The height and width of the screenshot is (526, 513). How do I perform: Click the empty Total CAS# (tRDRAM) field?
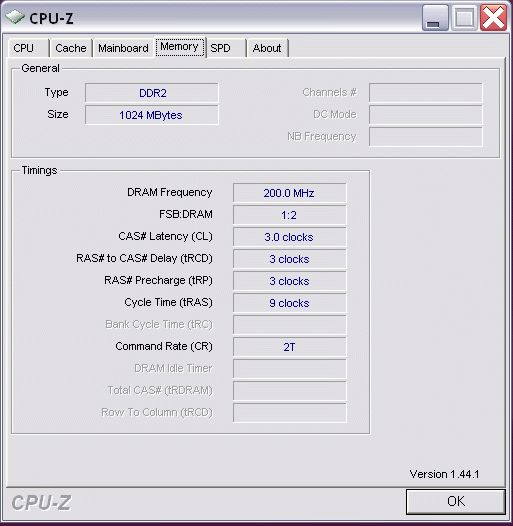(x=290, y=391)
